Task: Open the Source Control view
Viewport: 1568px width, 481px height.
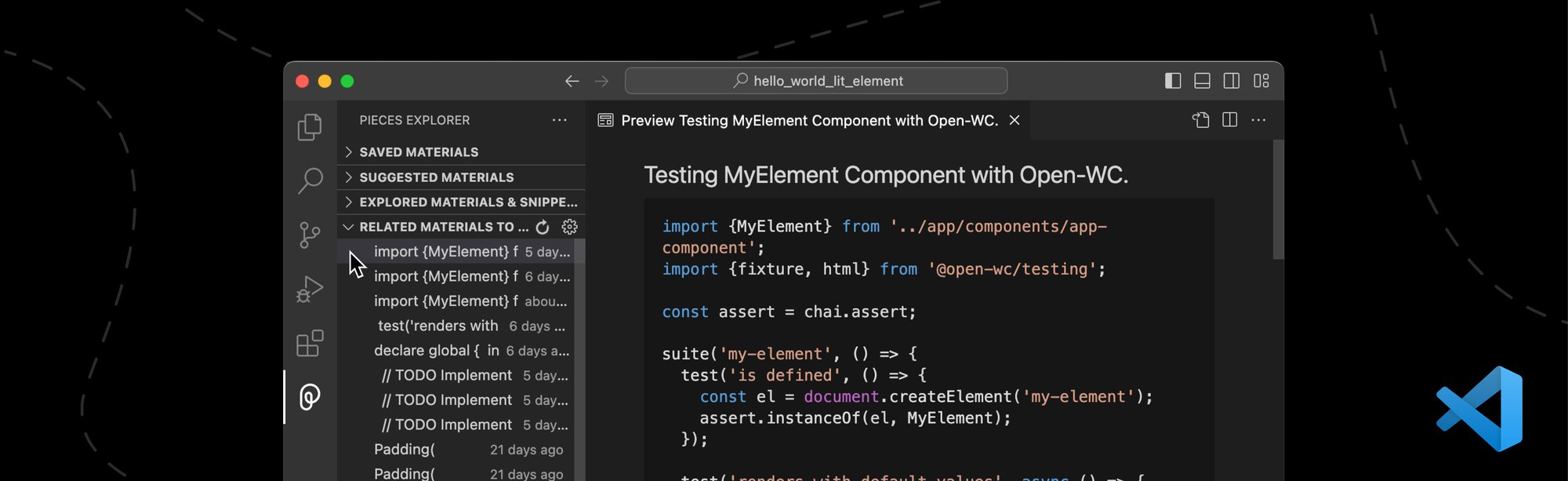Action: tap(310, 235)
